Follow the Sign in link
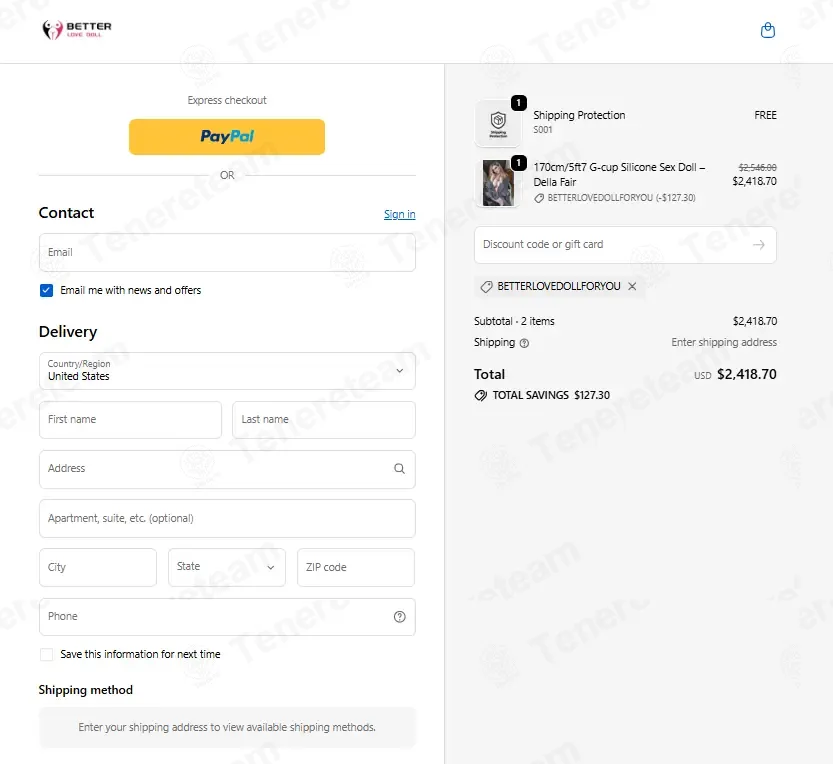 400,214
